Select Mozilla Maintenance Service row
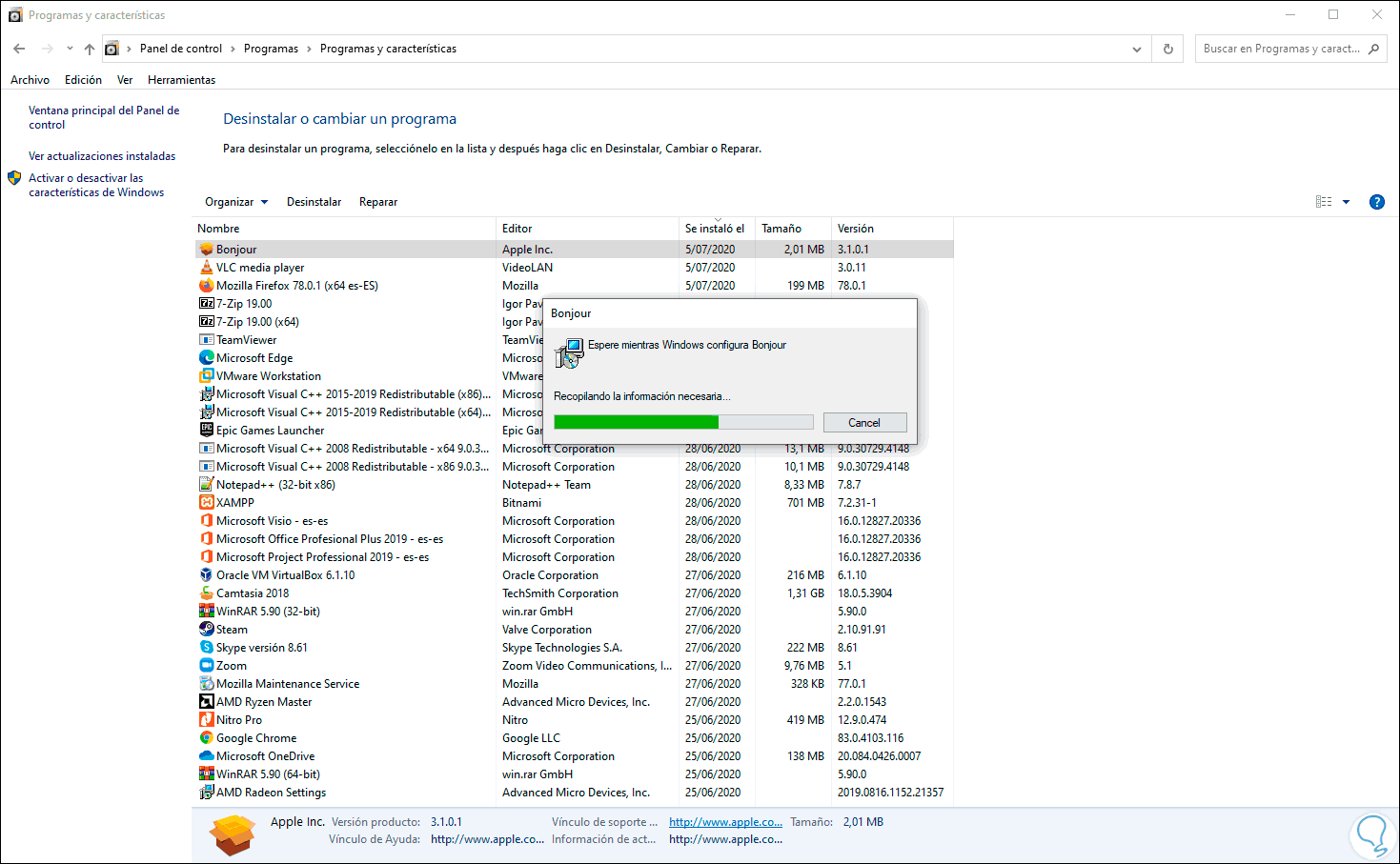Viewport: 1400px width, 864px height. (x=574, y=684)
